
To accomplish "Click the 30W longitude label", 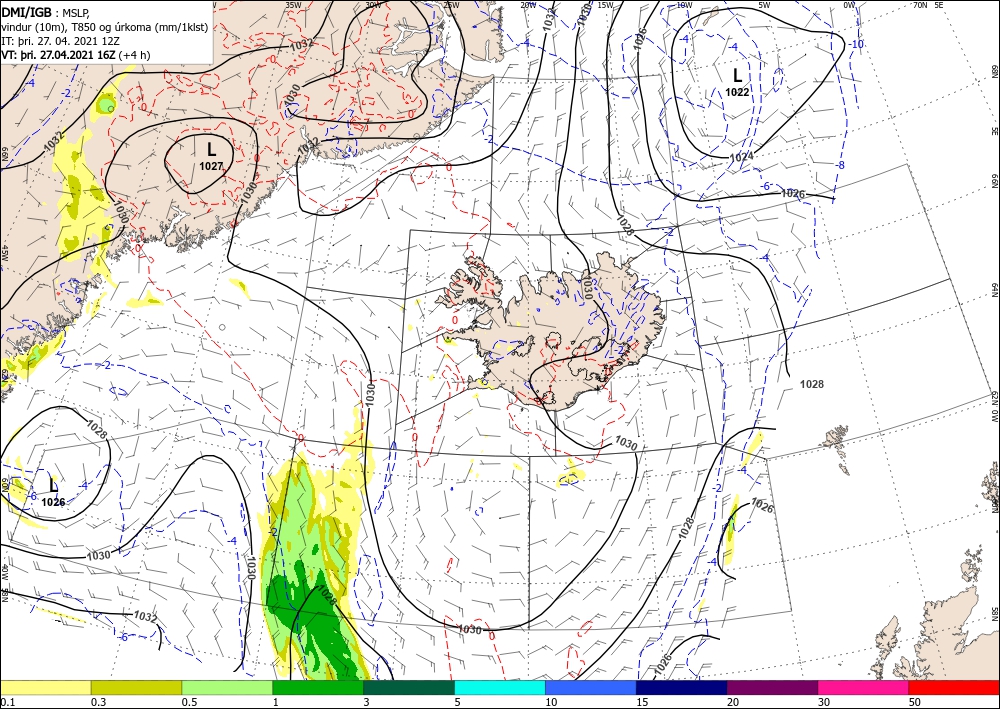I will point(374,5).
